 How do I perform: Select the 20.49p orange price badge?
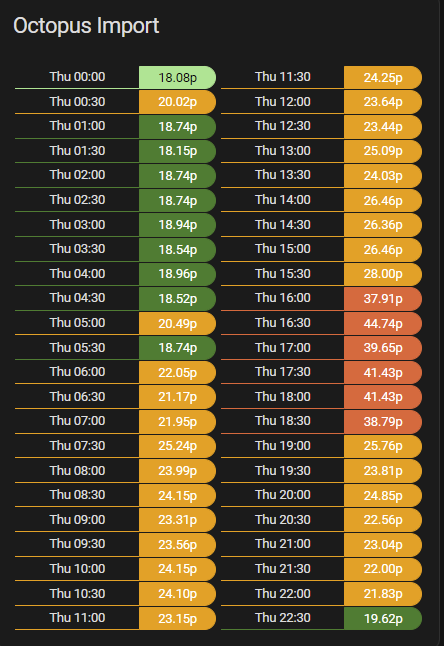click(178, 323)
